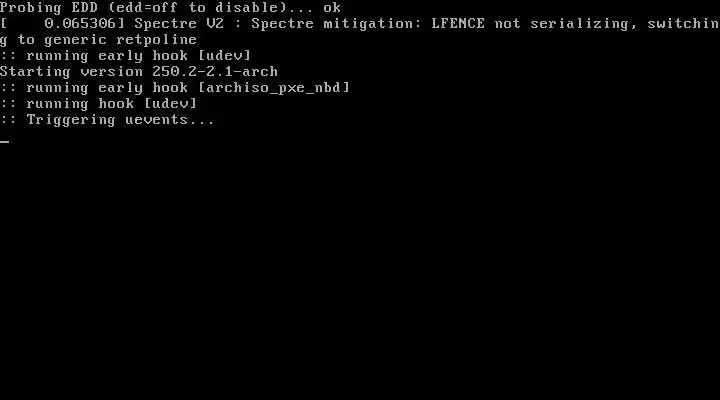The image size is (720, 400).
Task: Click '[udev]' in the early hook line
Action: (x=225, y=56)
